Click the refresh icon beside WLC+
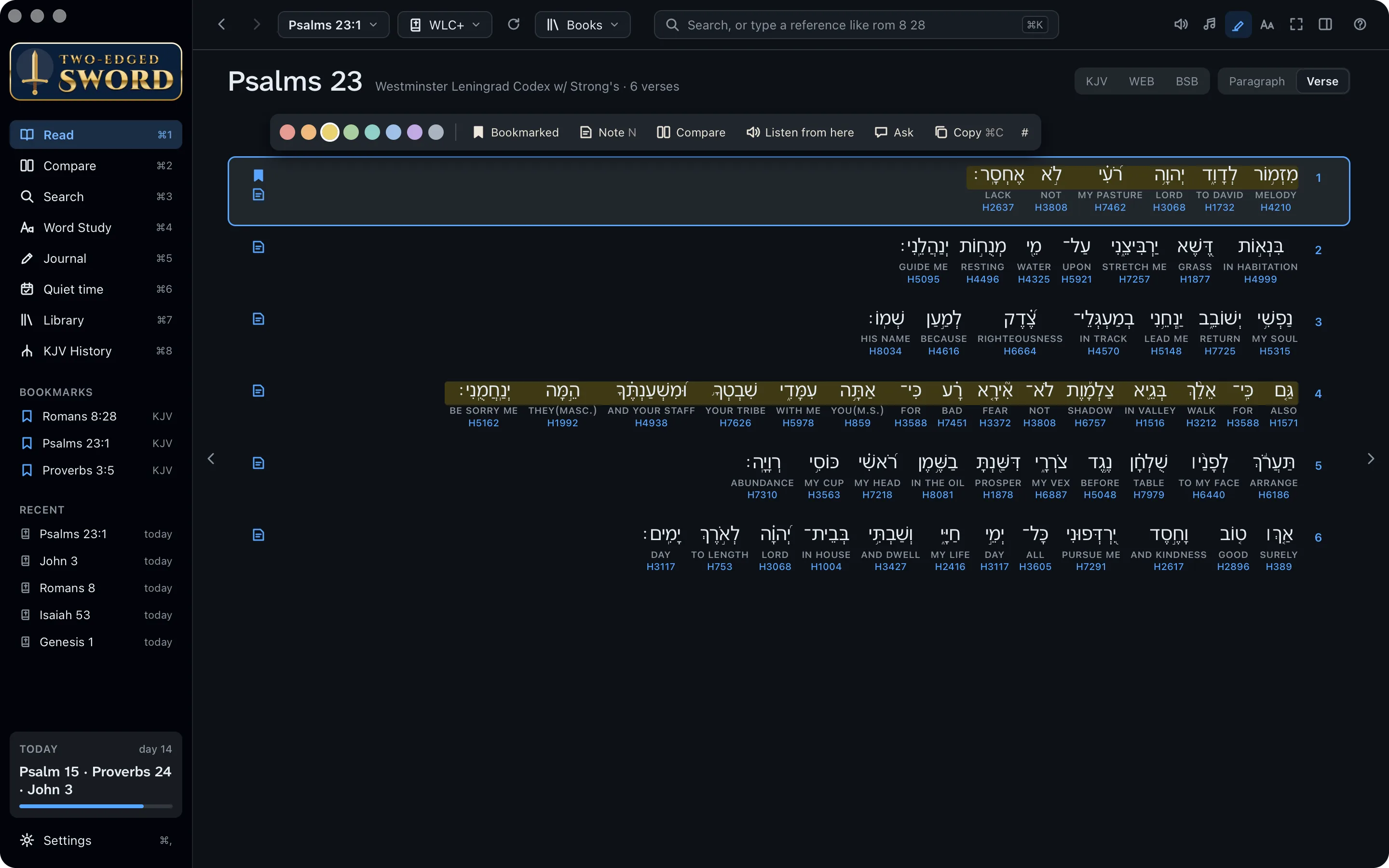This screenshot has width=1389, height=868. 514,25
